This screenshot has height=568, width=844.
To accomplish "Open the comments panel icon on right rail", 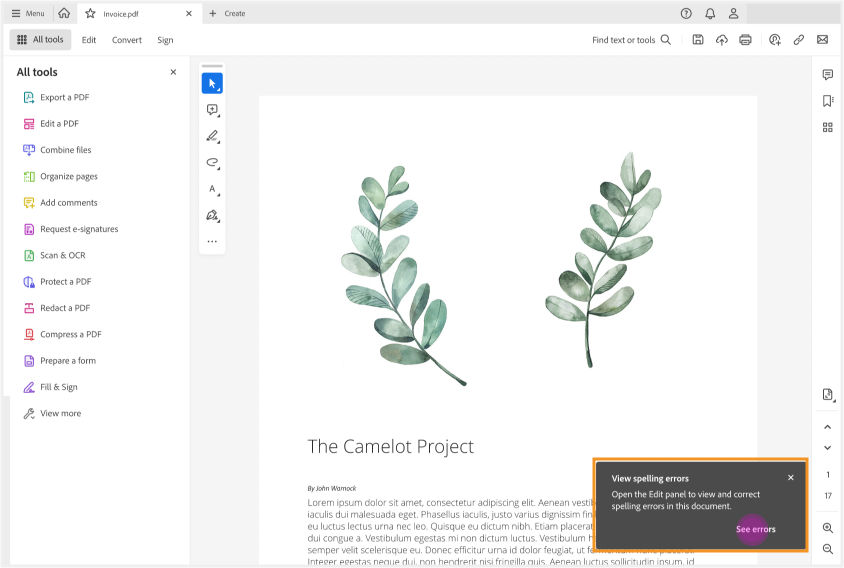I will click(827, 75).
